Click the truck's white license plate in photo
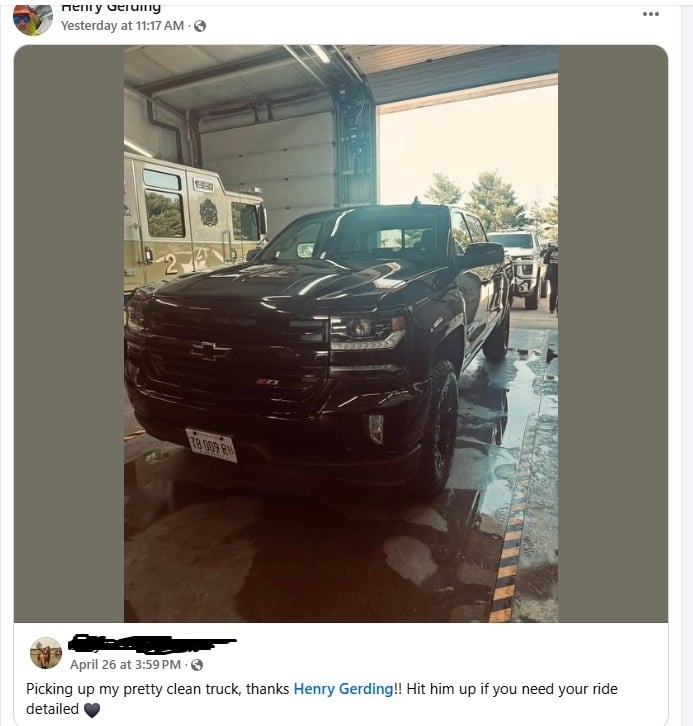Image resolution: width=693 pixels, height=726 pixels. [211, 445]
